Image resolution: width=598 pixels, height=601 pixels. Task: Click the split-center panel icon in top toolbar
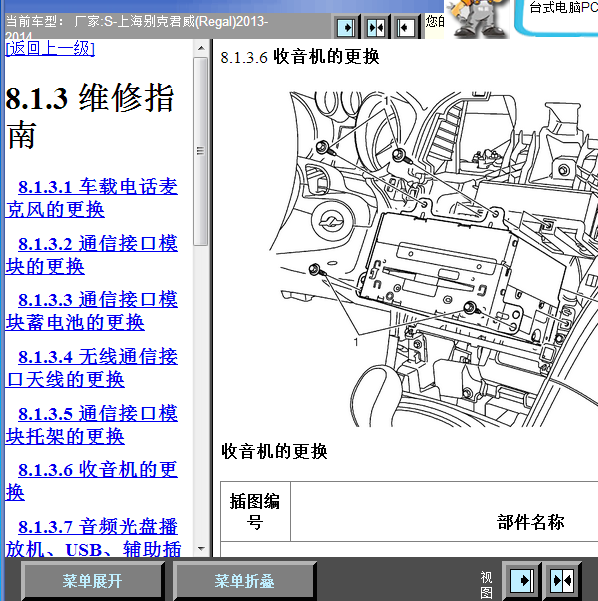[376, 27]
